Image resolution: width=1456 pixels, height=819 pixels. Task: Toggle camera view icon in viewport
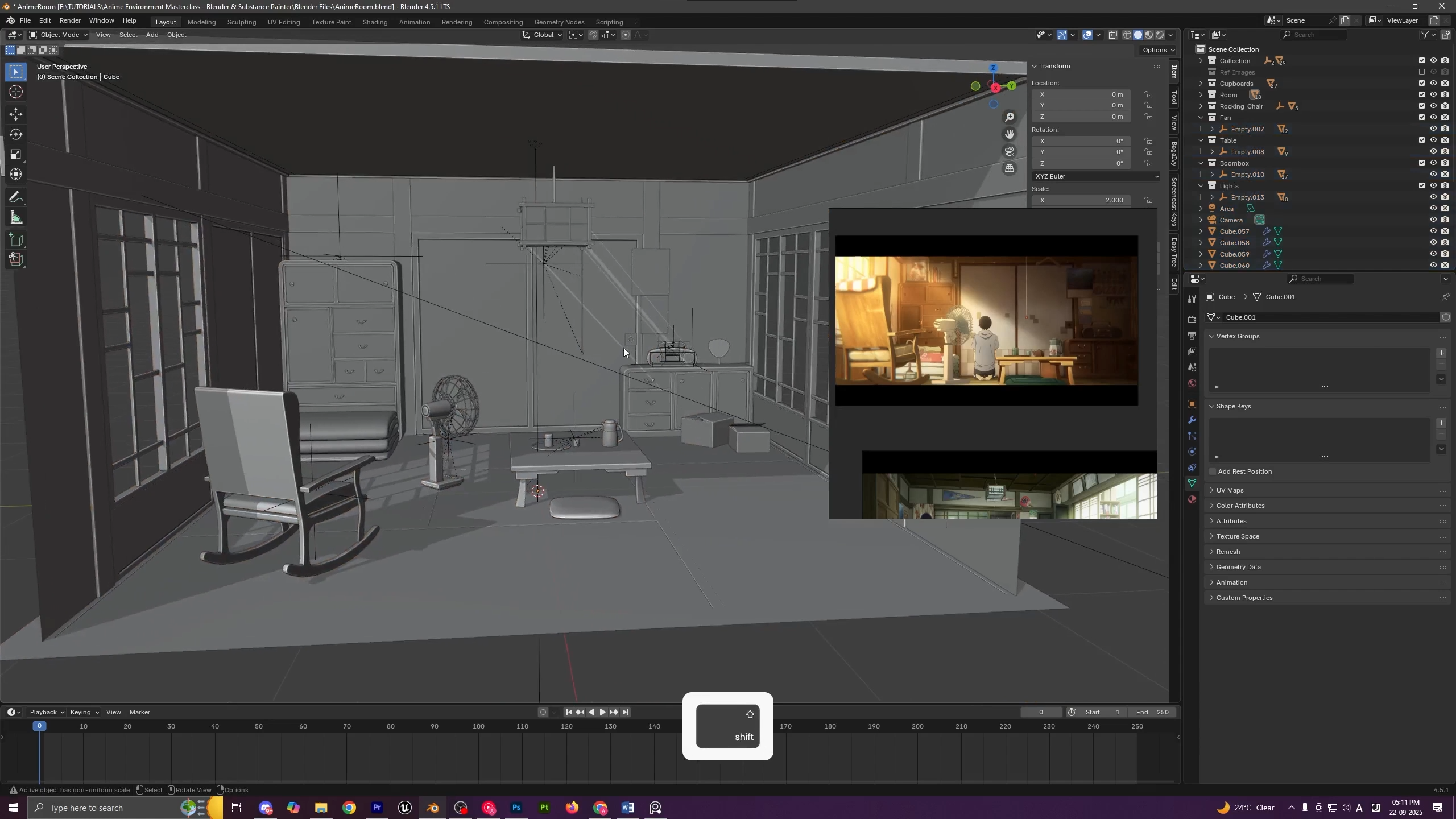(x=1010, y=152)
